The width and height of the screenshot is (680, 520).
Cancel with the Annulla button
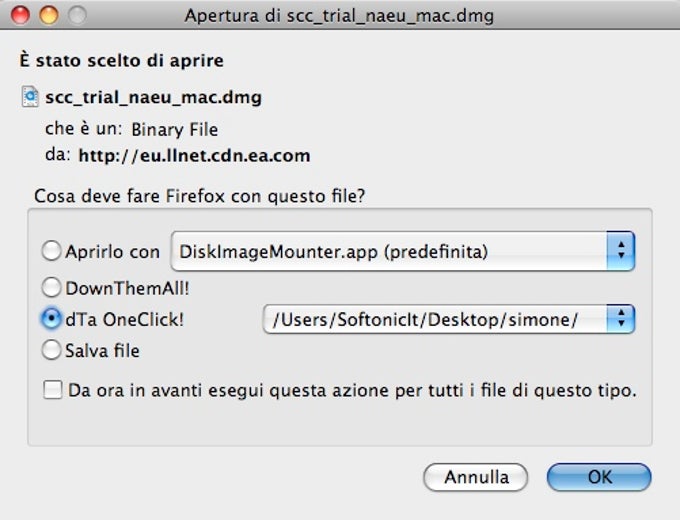click(476, 477)
